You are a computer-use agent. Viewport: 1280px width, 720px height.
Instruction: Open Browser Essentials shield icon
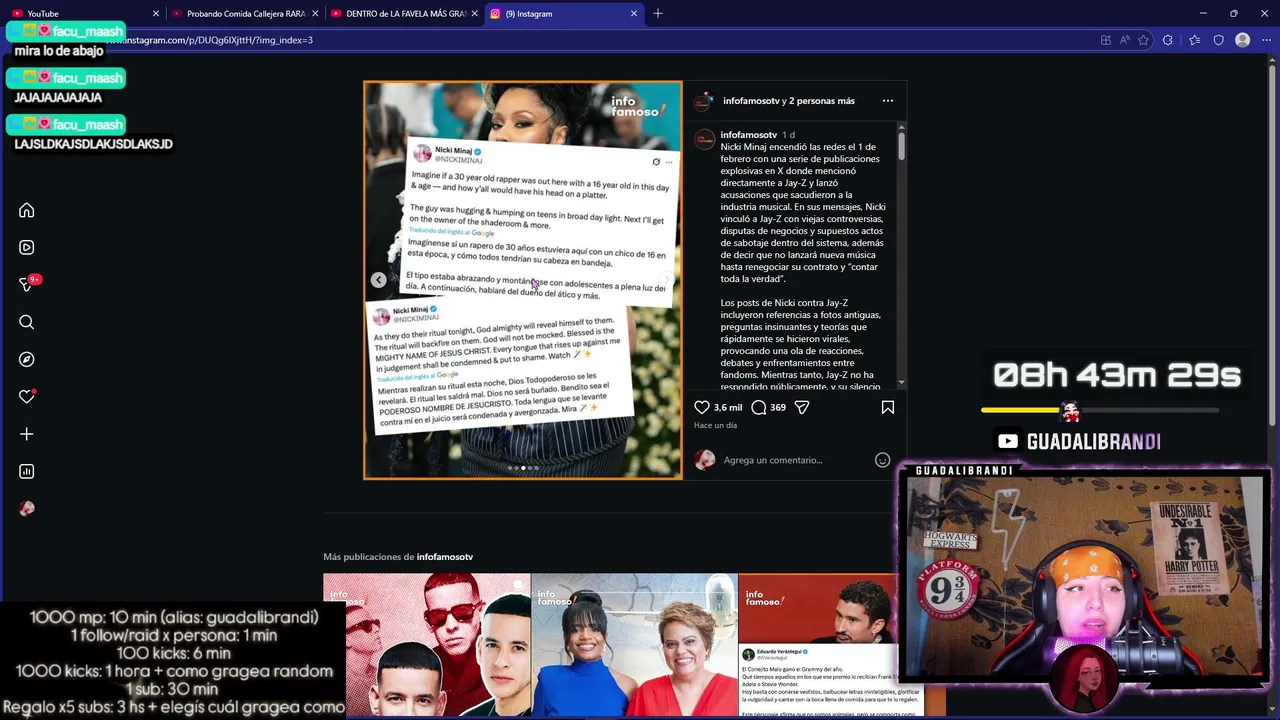point(1218,40)
